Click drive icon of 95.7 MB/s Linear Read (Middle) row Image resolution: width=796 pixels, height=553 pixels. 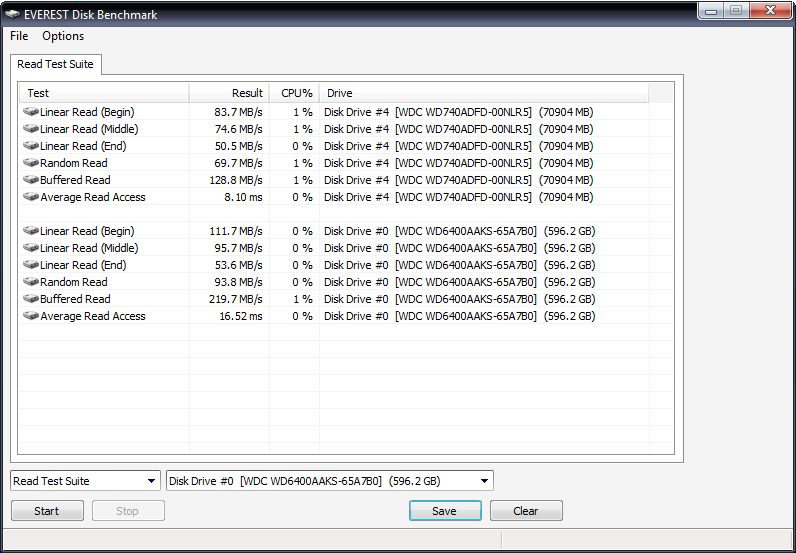[31, 248]
